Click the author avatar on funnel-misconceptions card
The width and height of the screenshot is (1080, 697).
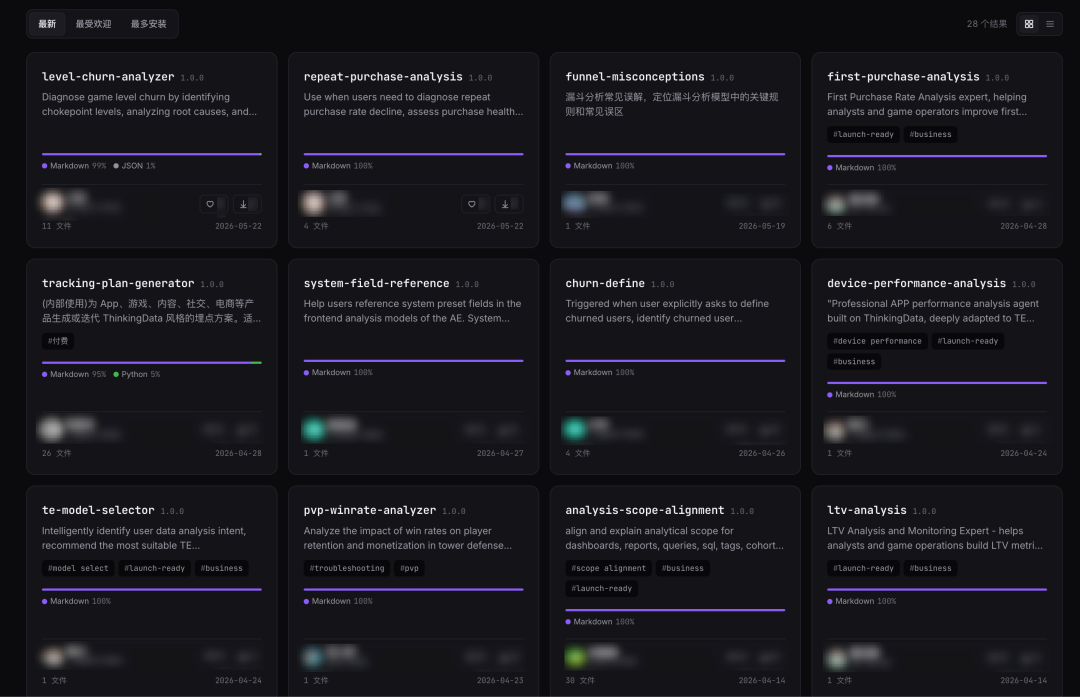[x=574, y=202]
